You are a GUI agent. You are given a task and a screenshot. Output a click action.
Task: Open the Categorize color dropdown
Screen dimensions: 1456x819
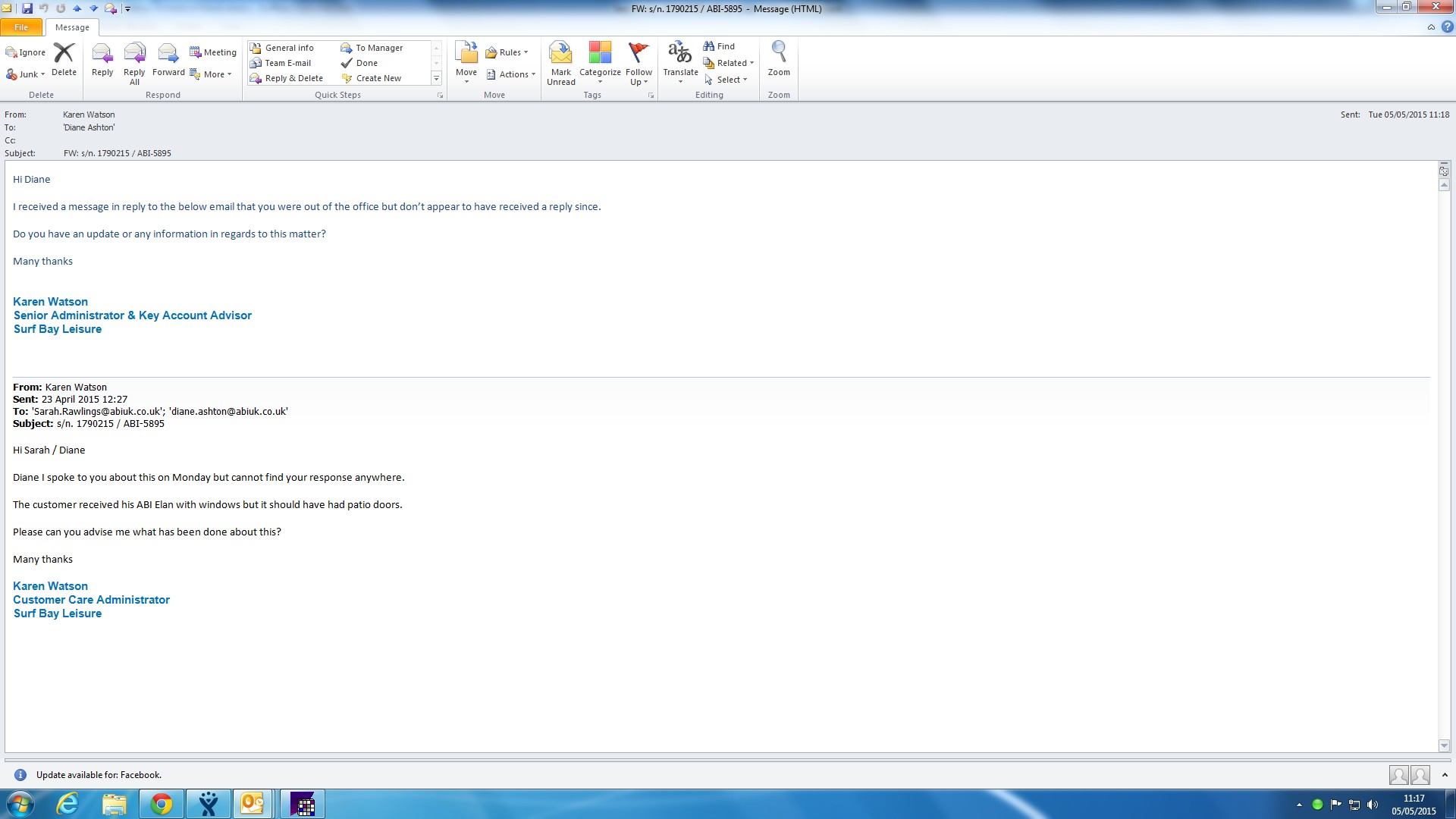[600, 62]
